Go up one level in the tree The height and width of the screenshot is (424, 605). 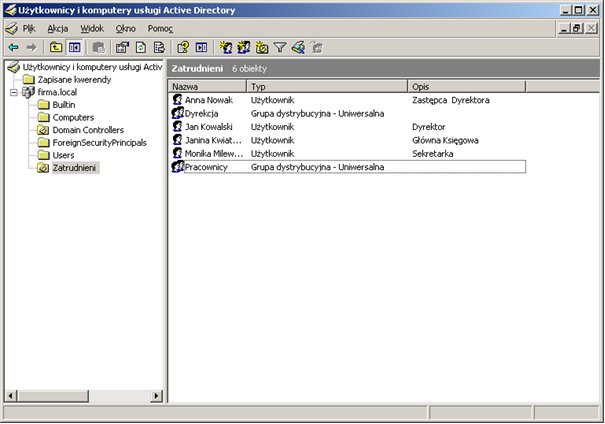tap(56, 47)
